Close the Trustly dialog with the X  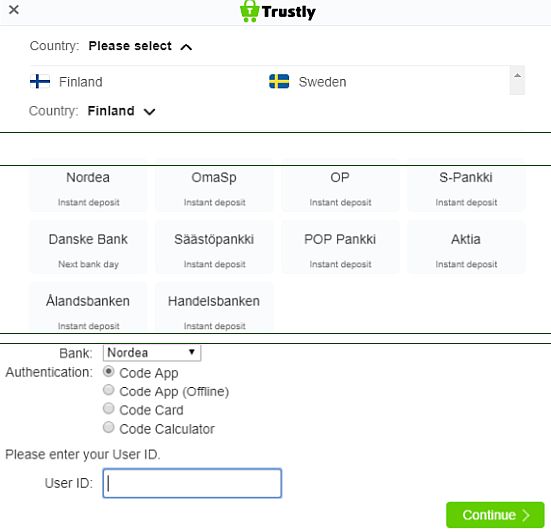point(14,10)
